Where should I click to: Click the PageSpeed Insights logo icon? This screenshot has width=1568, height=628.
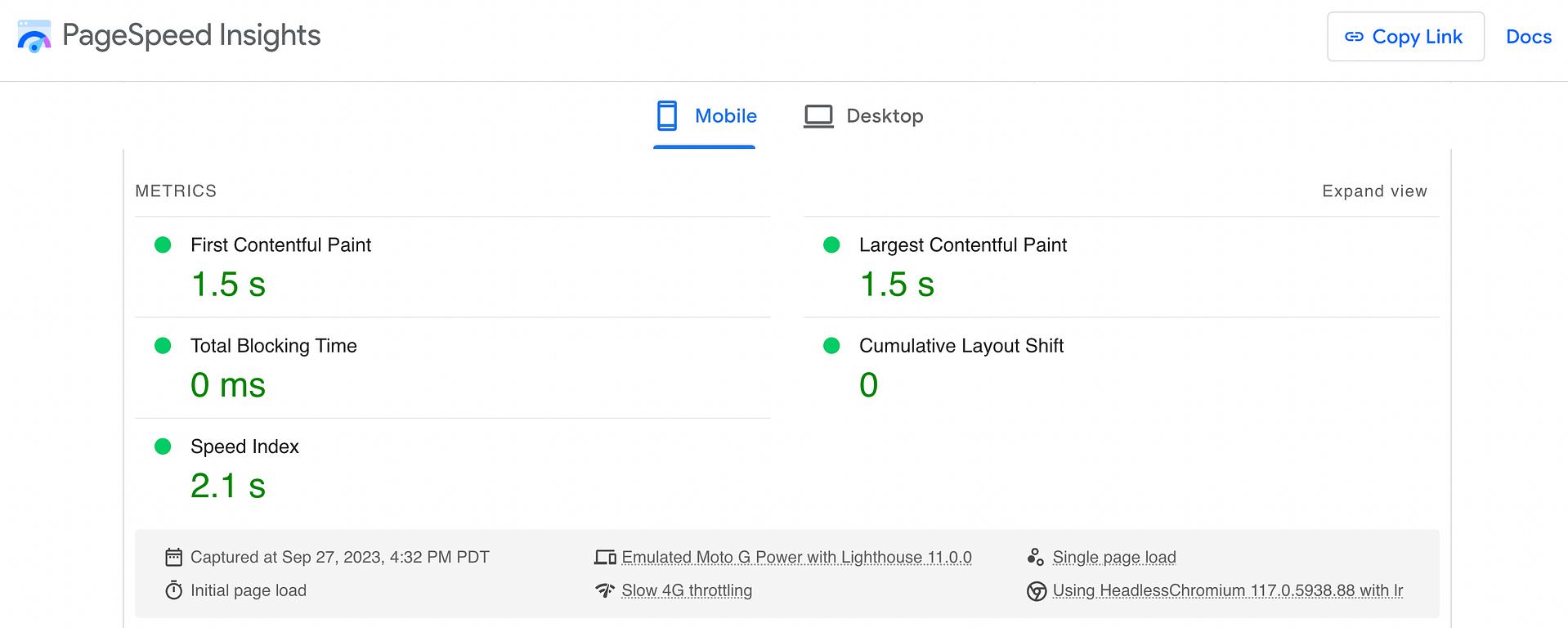click(x=34, y=37)
